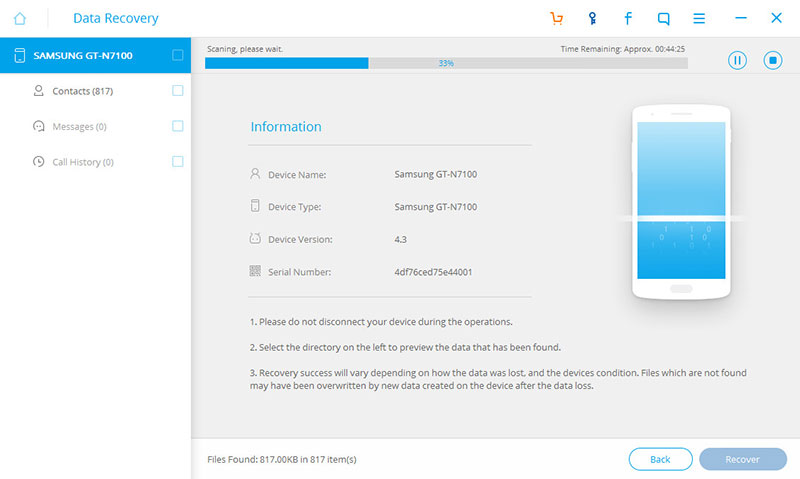Tick the SAMSUNG GT-N7100 checkbox
Image resolution: width=800 pixels, height=479 pixels.
[x=178, y=55]
